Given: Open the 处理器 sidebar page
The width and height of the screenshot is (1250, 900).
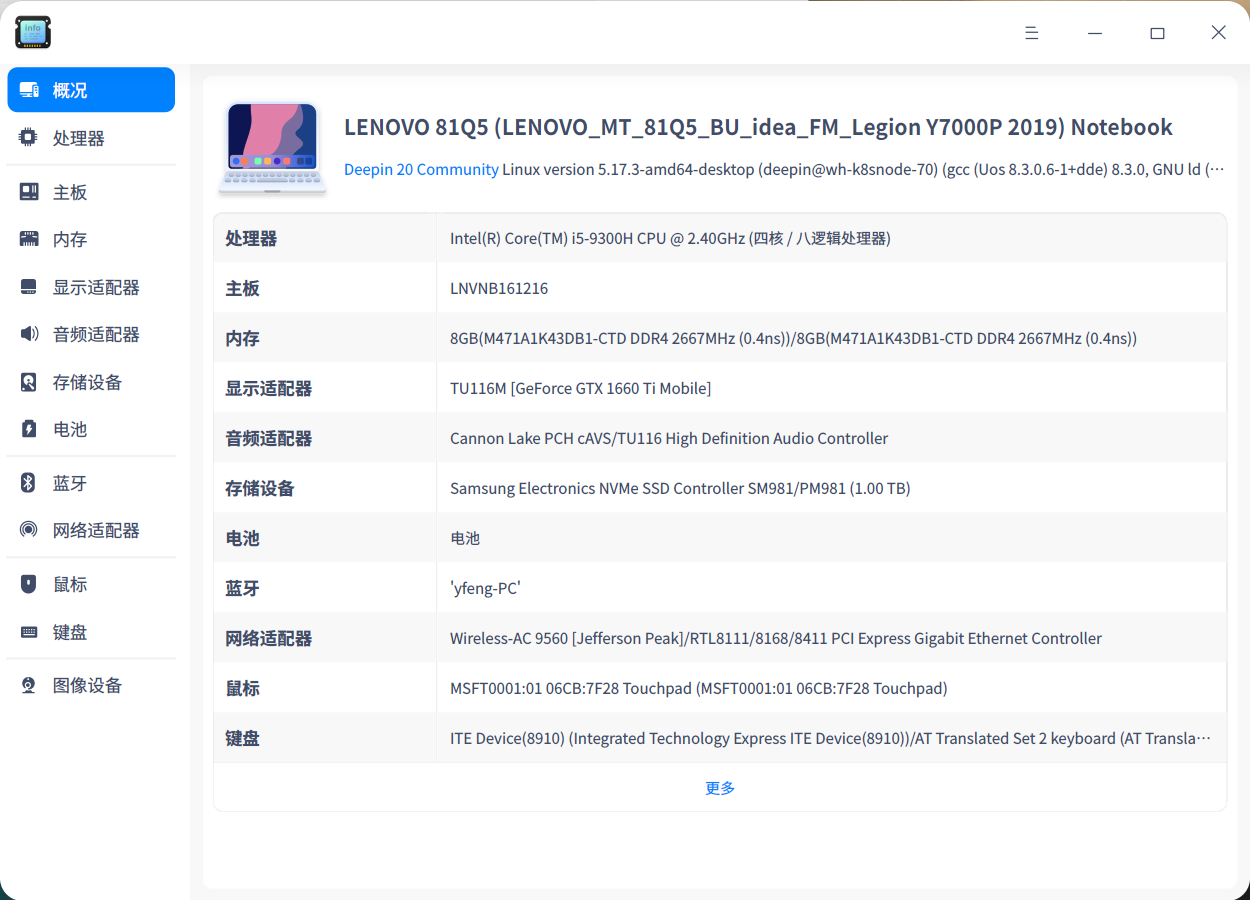Looking at the screenshot, I should click(x=91, y=138).
